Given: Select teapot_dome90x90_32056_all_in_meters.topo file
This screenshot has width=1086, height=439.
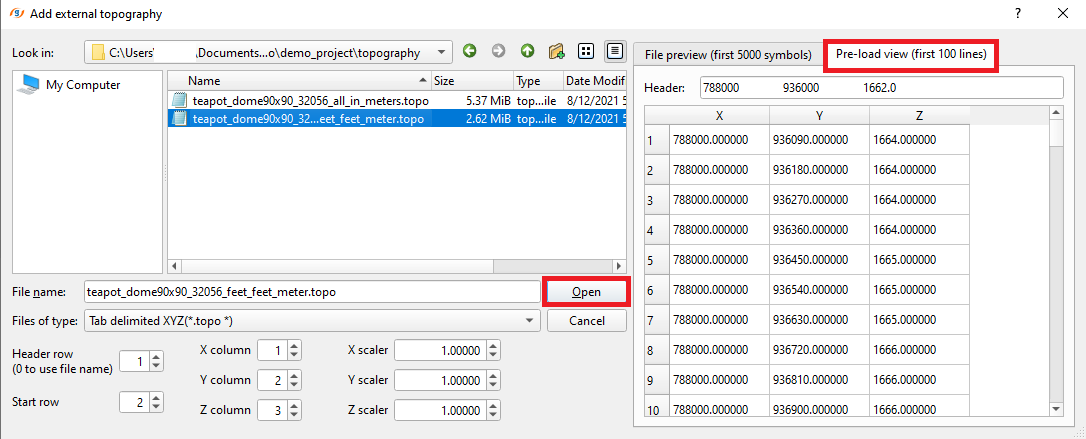Looking at the screenshot, I should pyautogui.click(x=397, y=100).
